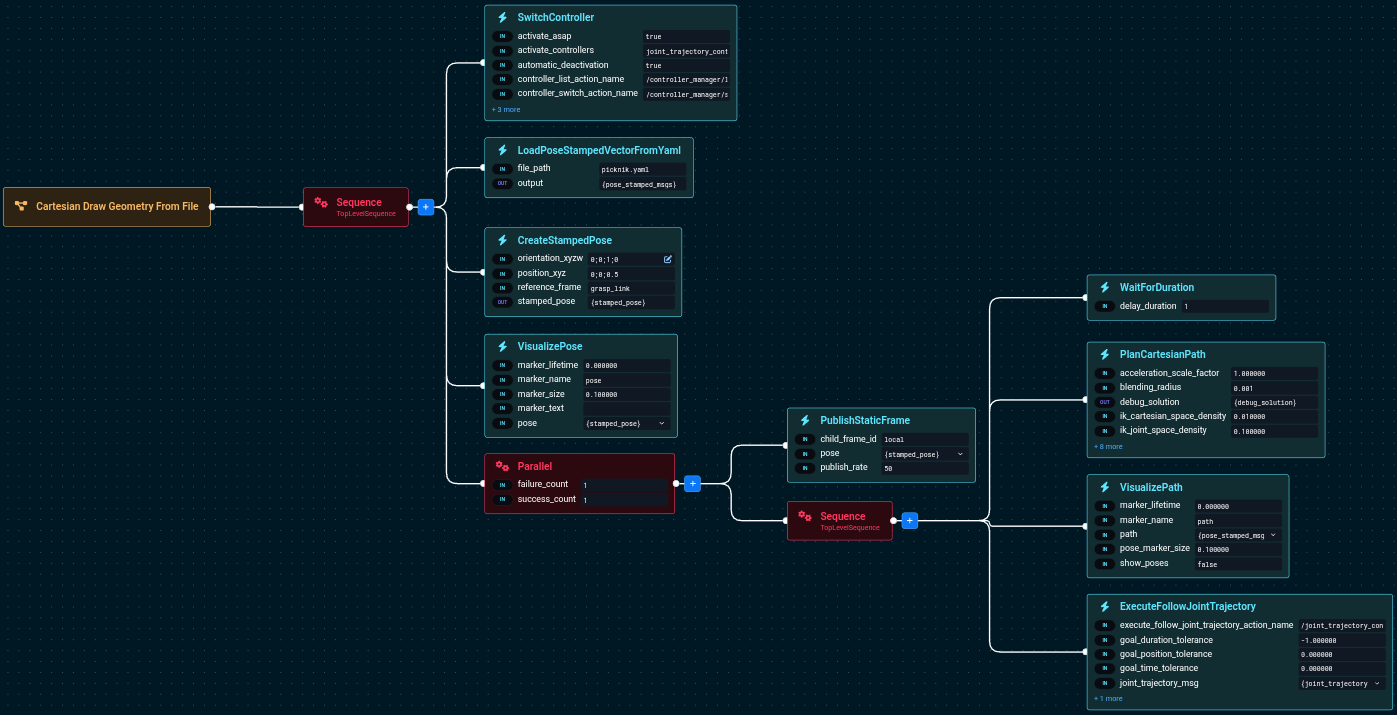This screenshot has width=1397, height=715.
Task: Edit the automatic_deactivation true field
Action: tap(686, 65)
